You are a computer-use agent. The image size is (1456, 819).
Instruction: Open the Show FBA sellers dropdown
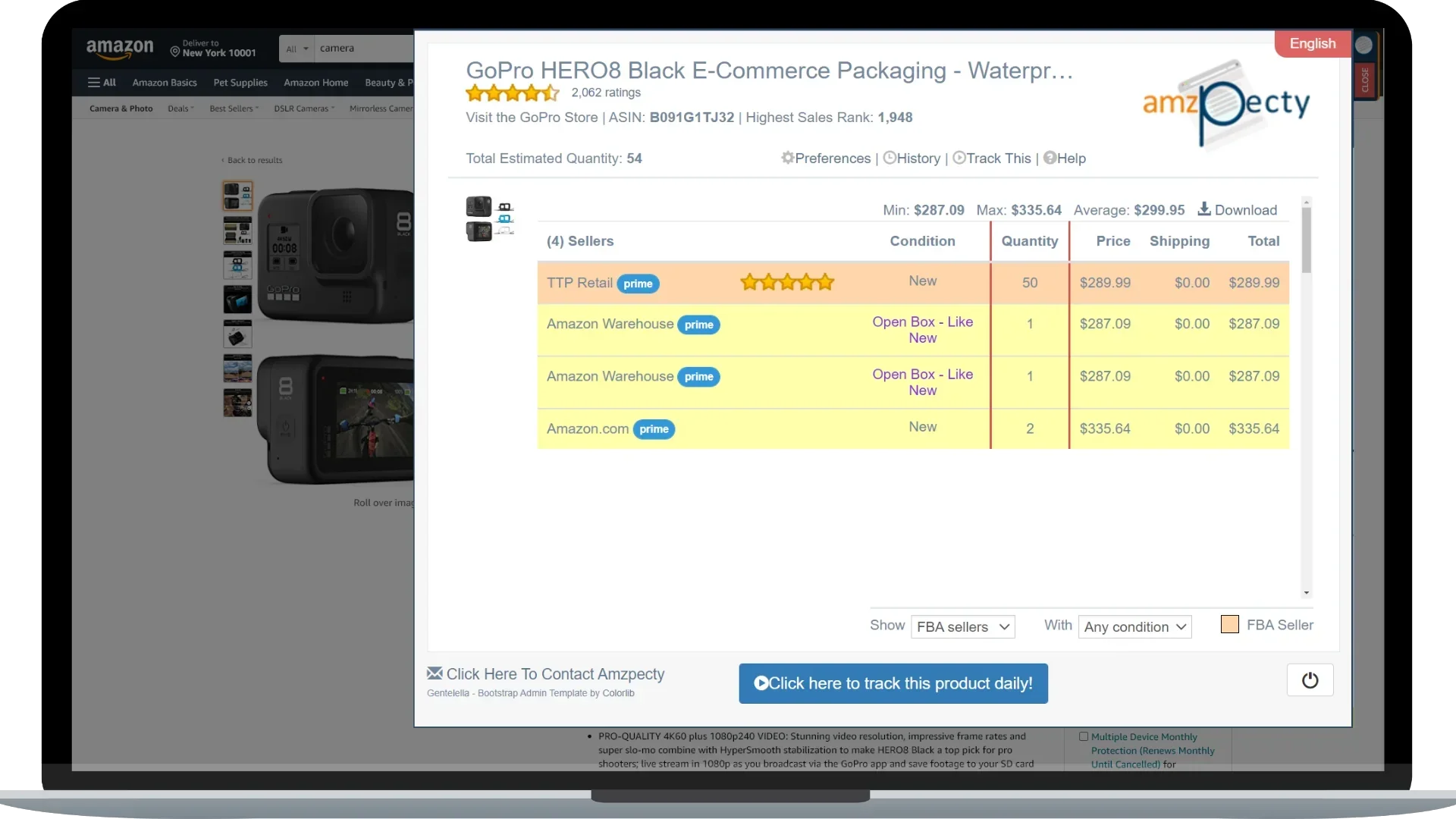[962, 626]
